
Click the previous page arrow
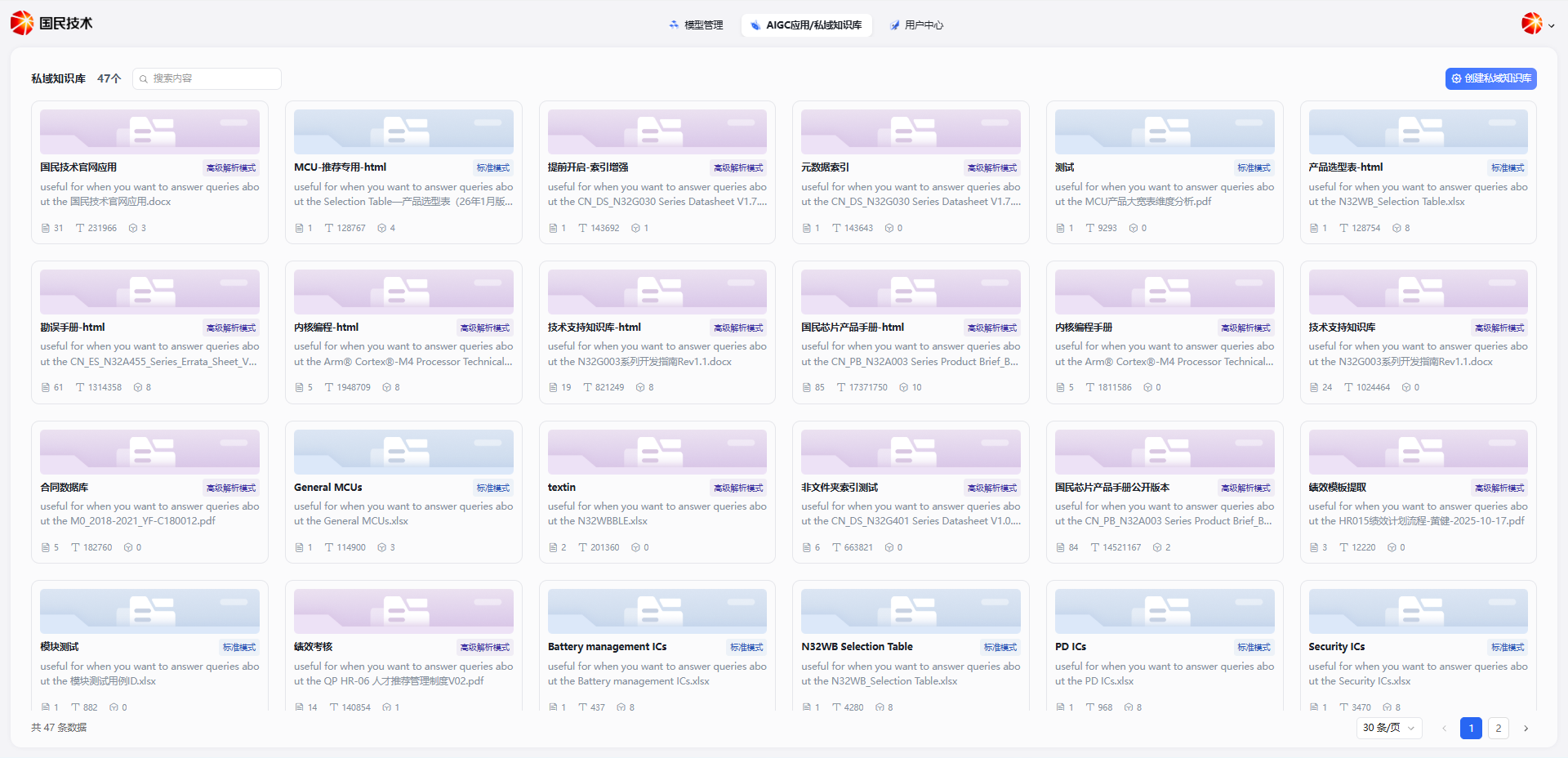coord(1444,728)
